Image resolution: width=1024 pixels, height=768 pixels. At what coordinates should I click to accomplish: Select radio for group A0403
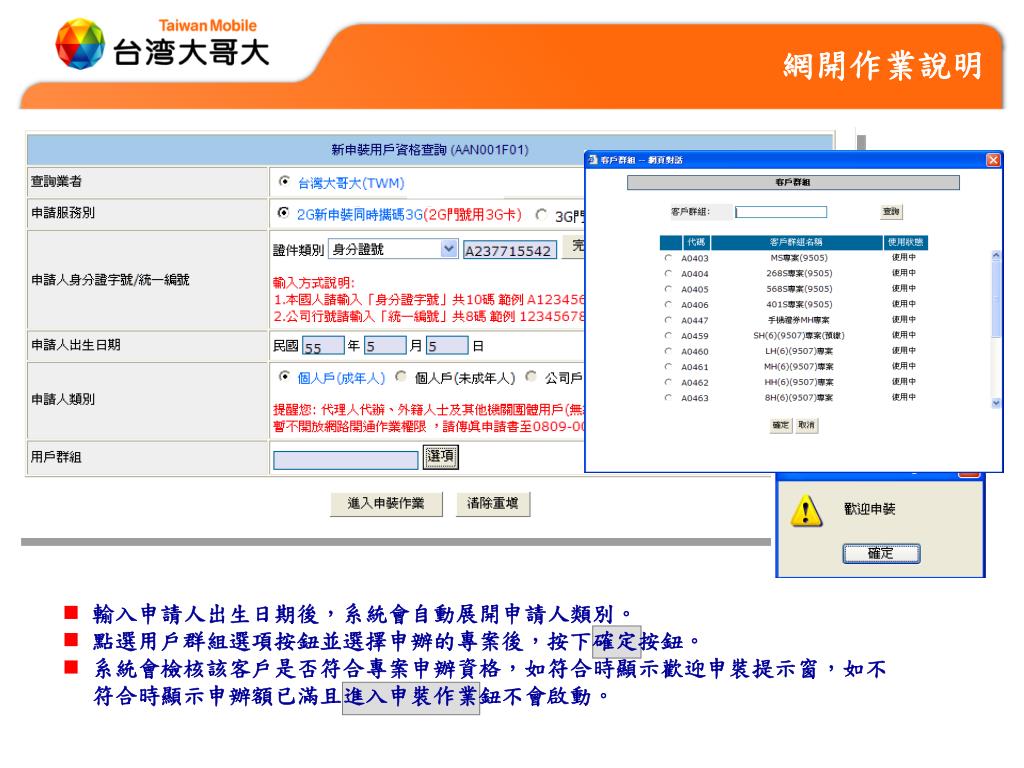[x=668, y=258]
